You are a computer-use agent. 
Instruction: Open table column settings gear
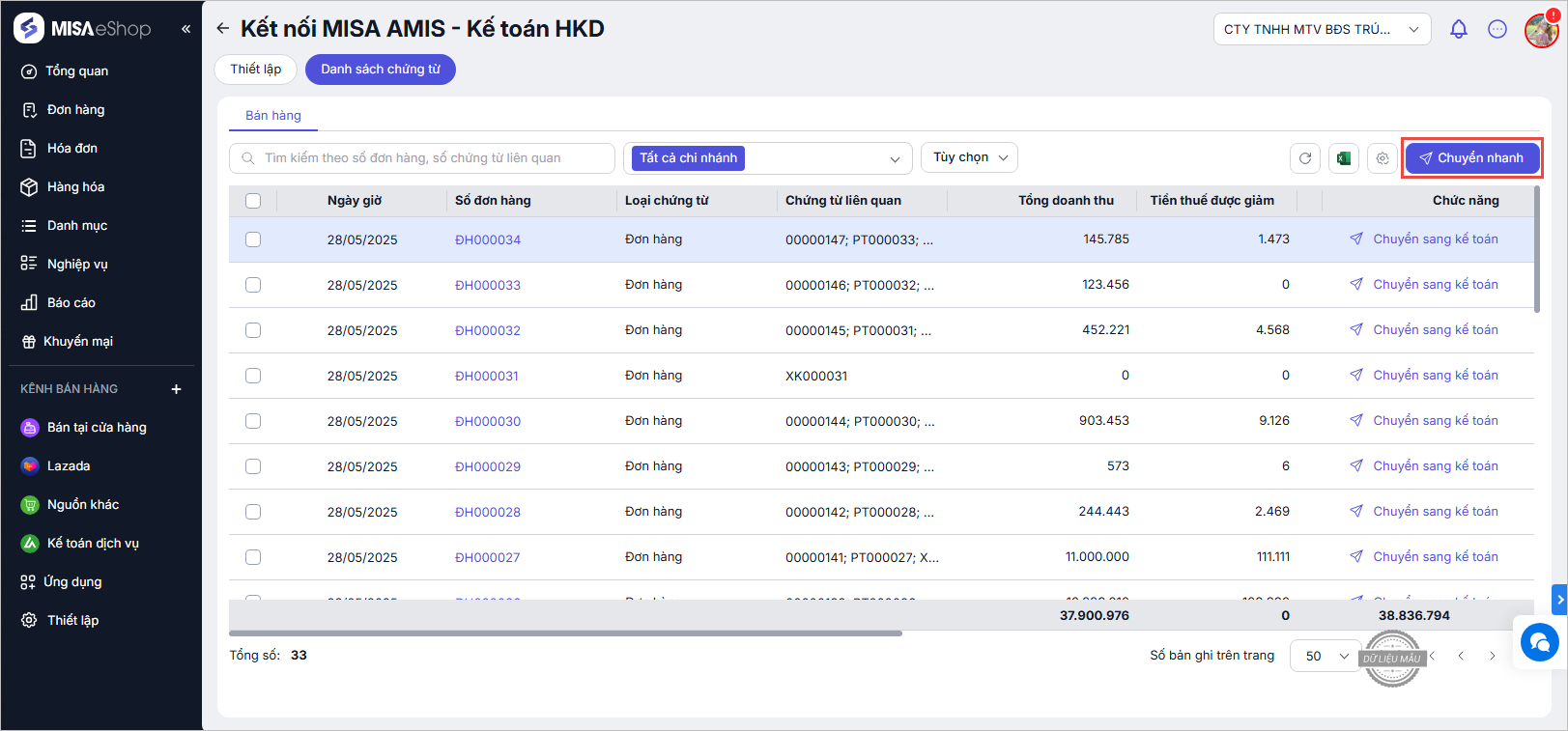click(1383, 158)
